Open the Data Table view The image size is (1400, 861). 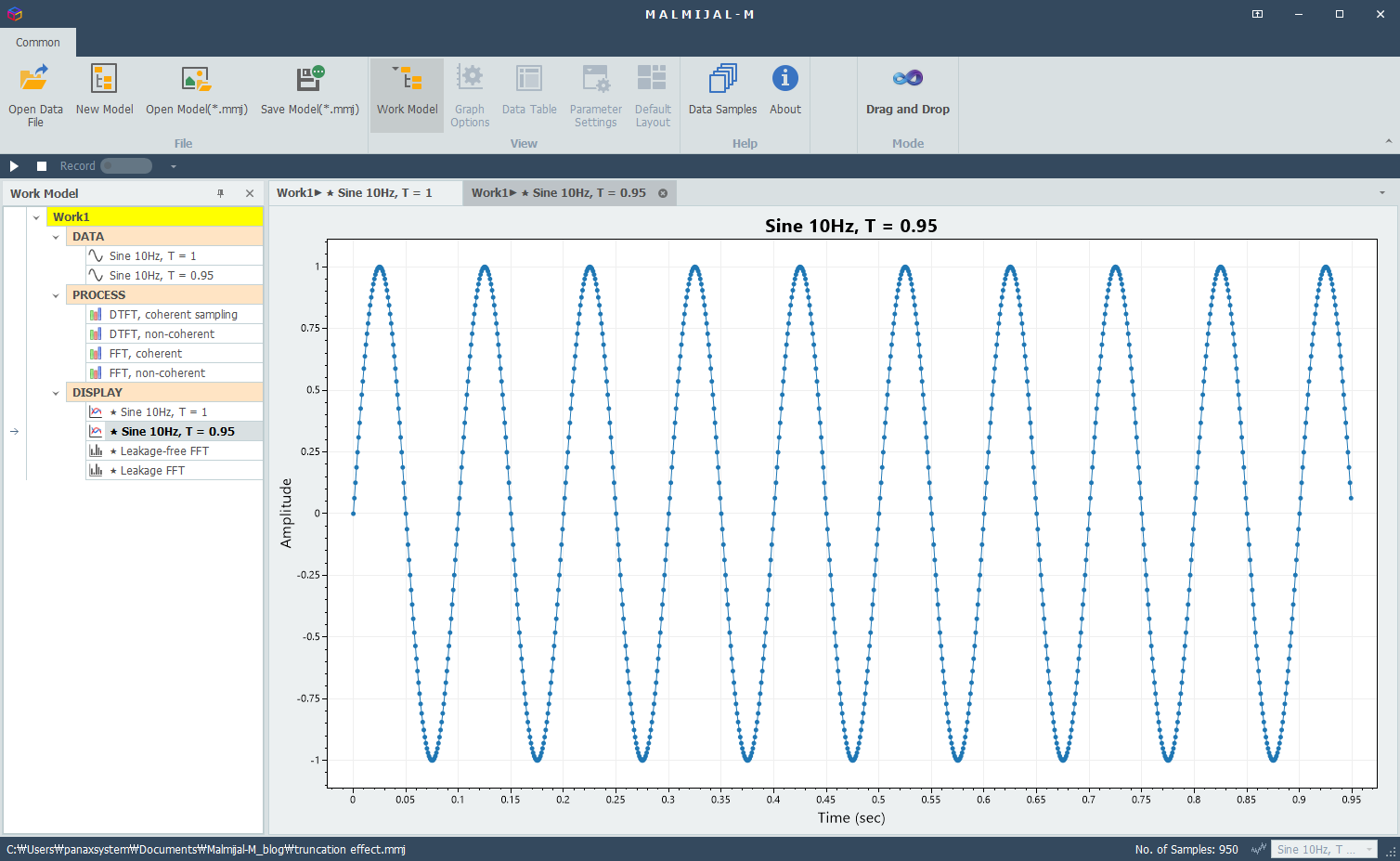[x=529, y=91]
